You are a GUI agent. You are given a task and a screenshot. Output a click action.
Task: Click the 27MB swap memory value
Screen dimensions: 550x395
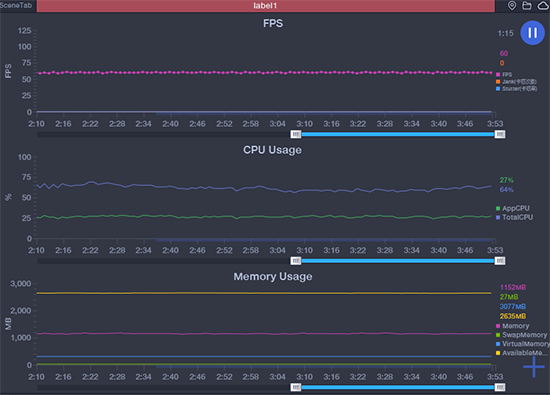[x=509, y=297]
